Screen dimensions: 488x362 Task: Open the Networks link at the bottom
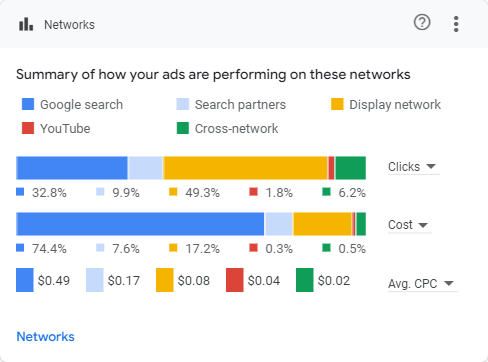(46, 337)
